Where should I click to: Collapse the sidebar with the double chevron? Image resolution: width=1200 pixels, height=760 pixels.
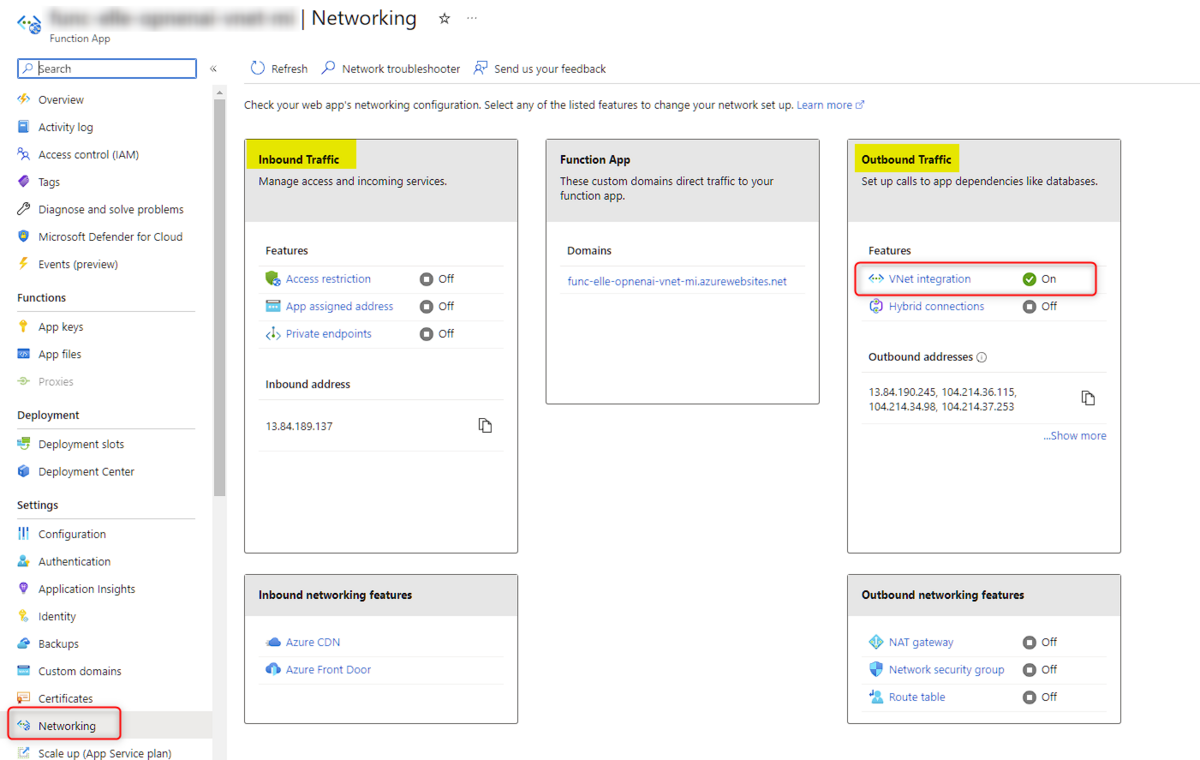pyautogui.click(x=213, y=69)
